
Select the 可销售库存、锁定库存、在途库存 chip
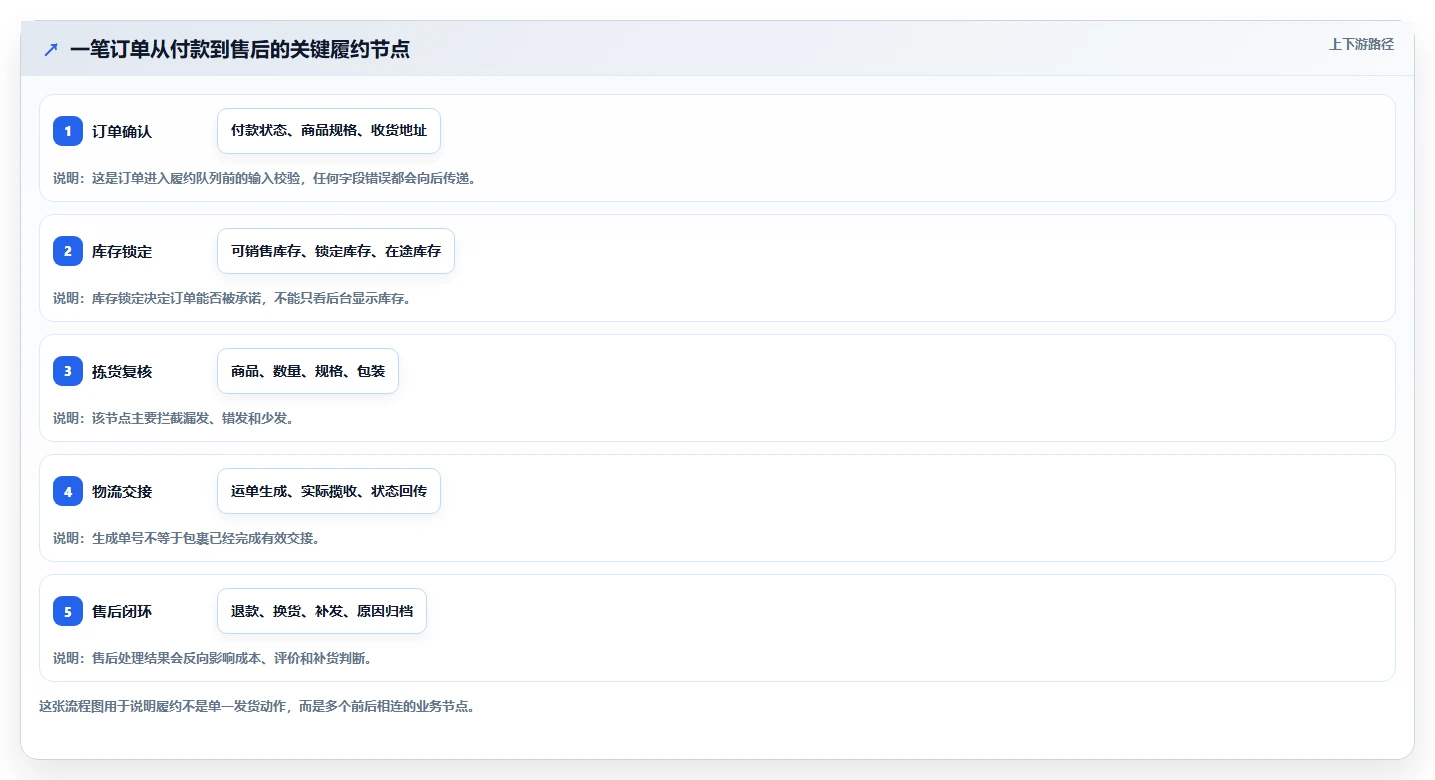(336, 251)
